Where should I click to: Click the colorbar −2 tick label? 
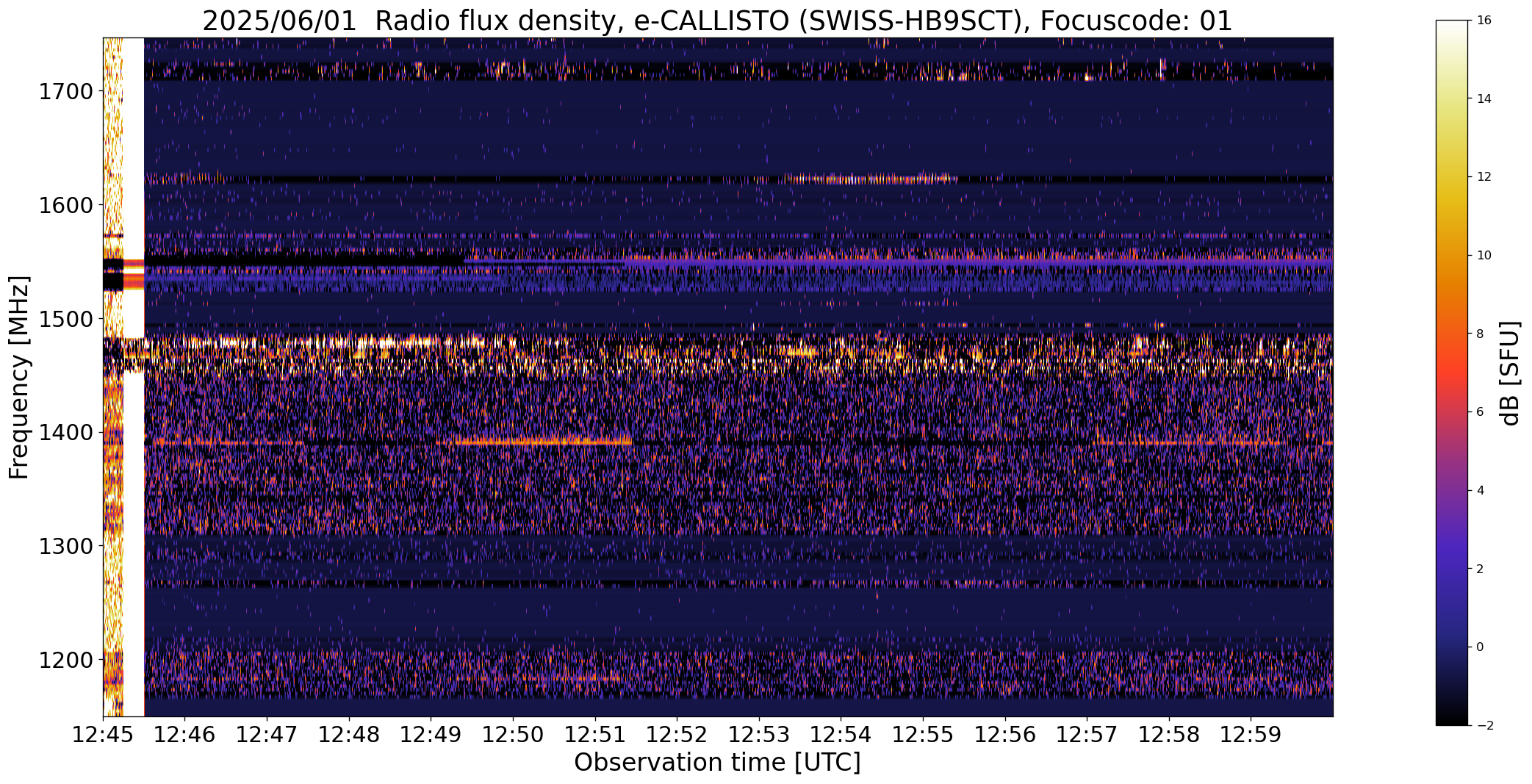[1484, 726]
